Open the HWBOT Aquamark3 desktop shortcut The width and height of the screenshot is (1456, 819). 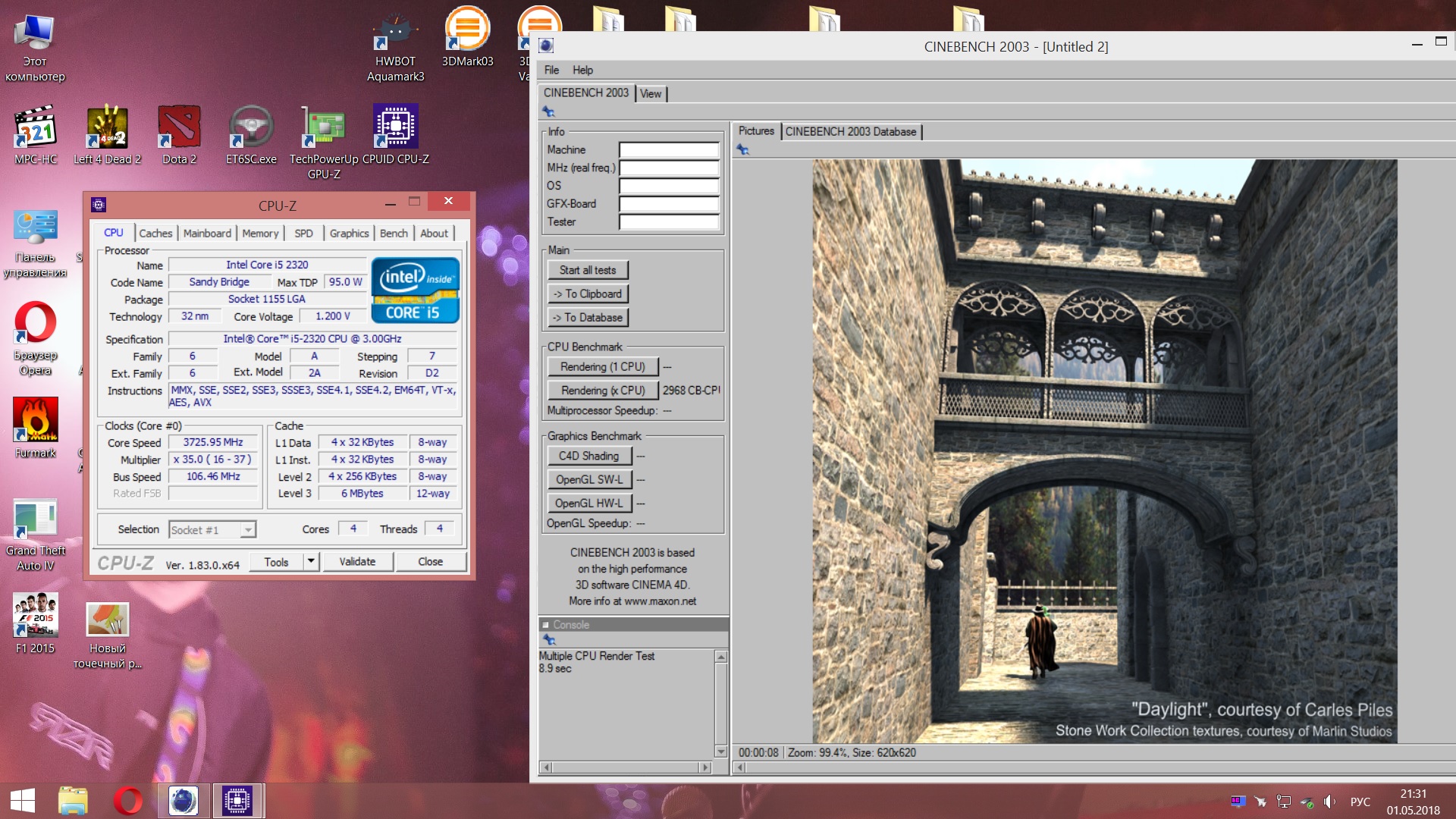pyautogui.click(x=395, y=48)
